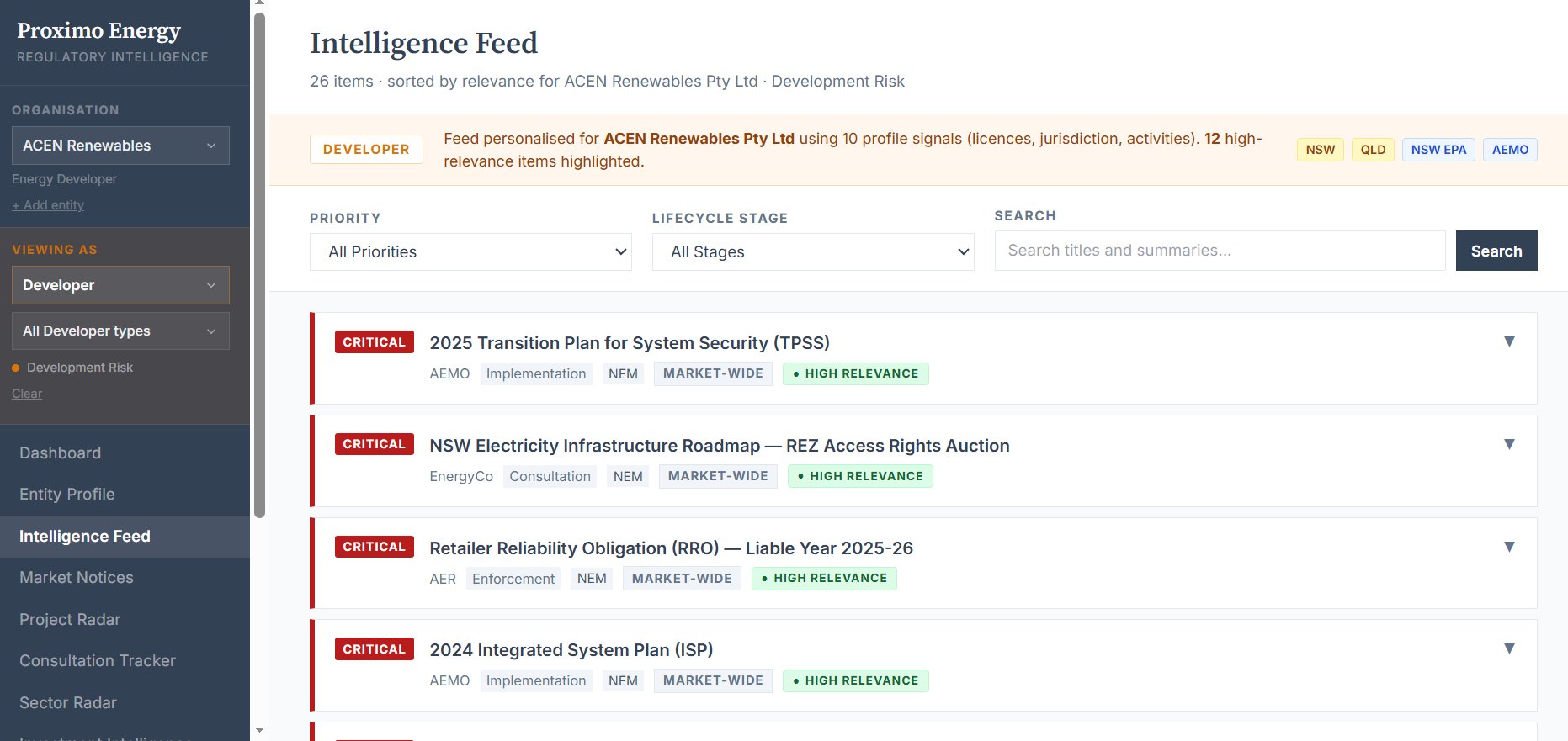The height and width of the screenshot is (741, 1568).
Task: Expand the NSW REZ Access Rights Auction item
Action: pos(1509,444)
